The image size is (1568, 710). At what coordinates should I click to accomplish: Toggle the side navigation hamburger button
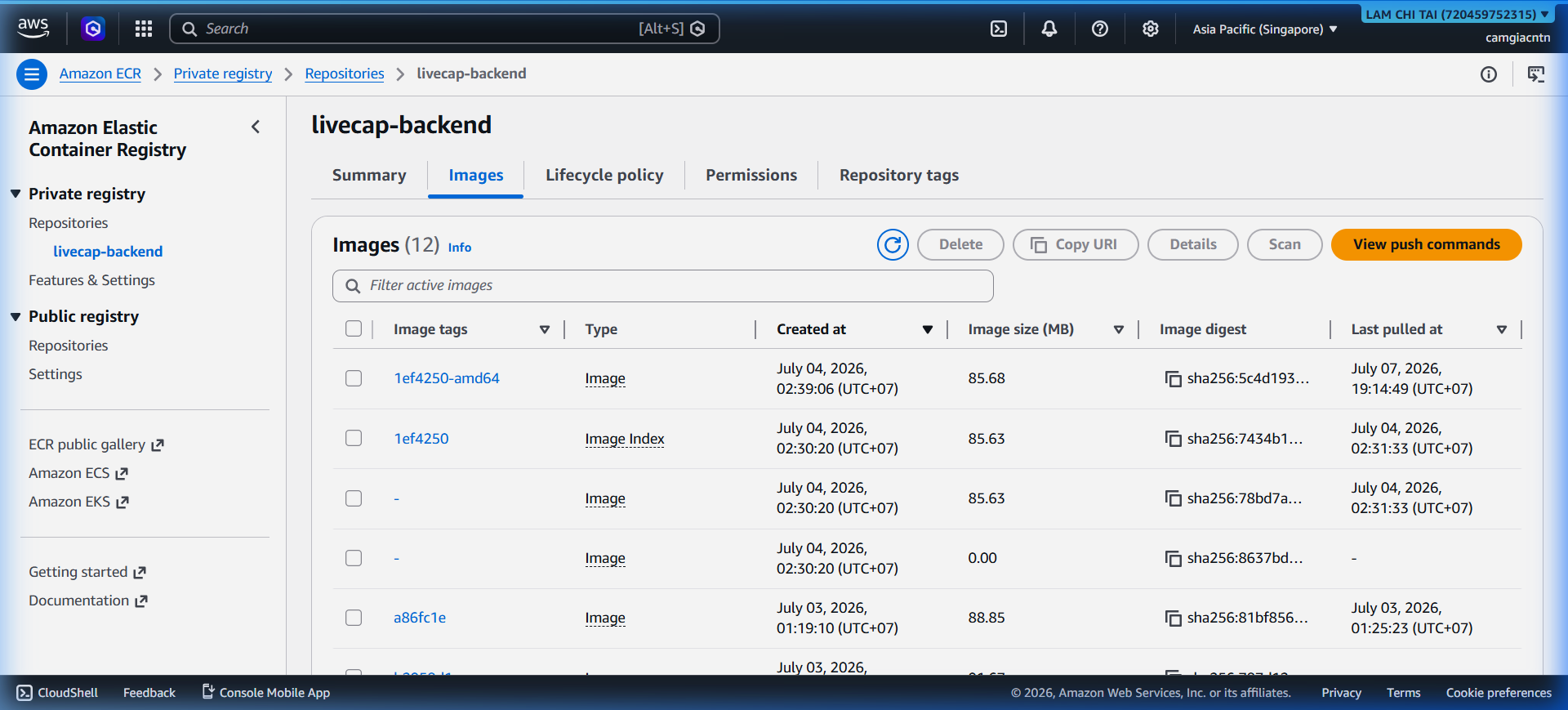tap(32, 74)
